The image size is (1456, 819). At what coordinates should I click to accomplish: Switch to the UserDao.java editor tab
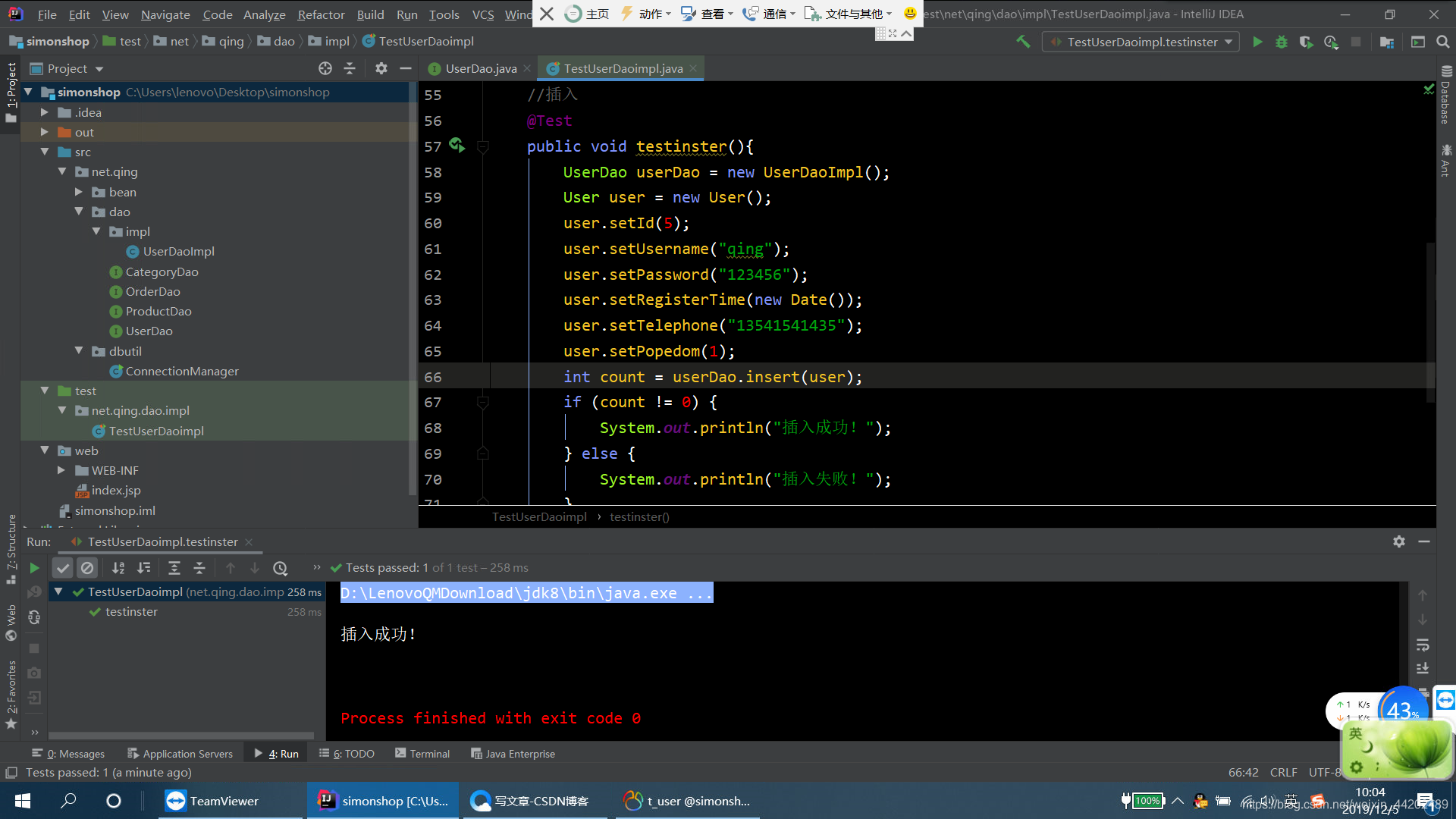[481, 68]
